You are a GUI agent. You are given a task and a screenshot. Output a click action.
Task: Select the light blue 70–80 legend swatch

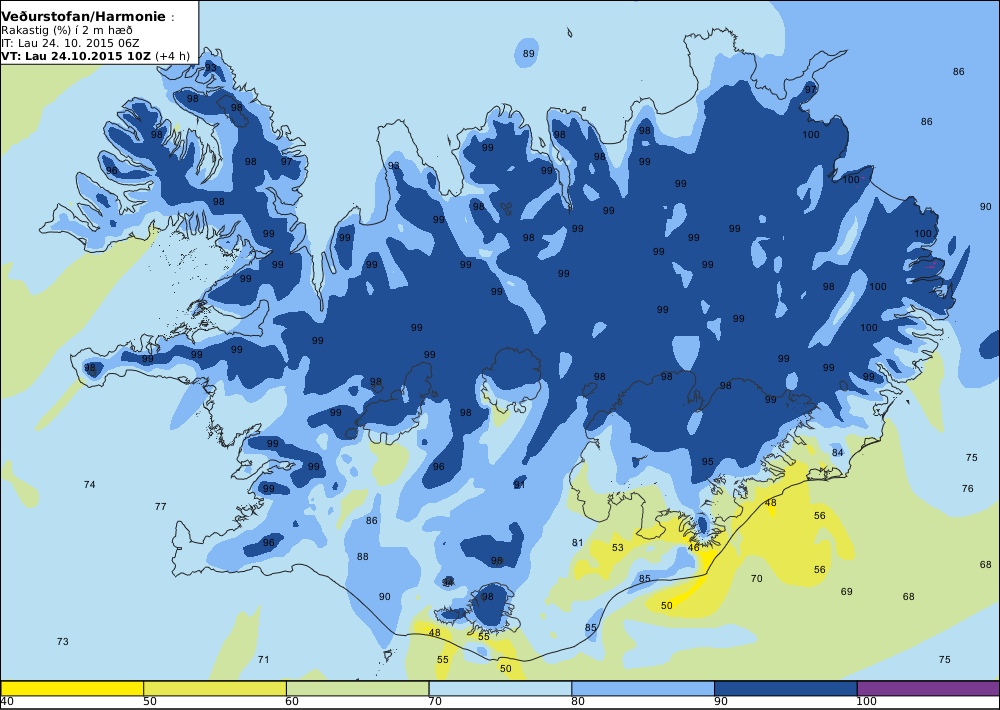(x=501, y=688)
